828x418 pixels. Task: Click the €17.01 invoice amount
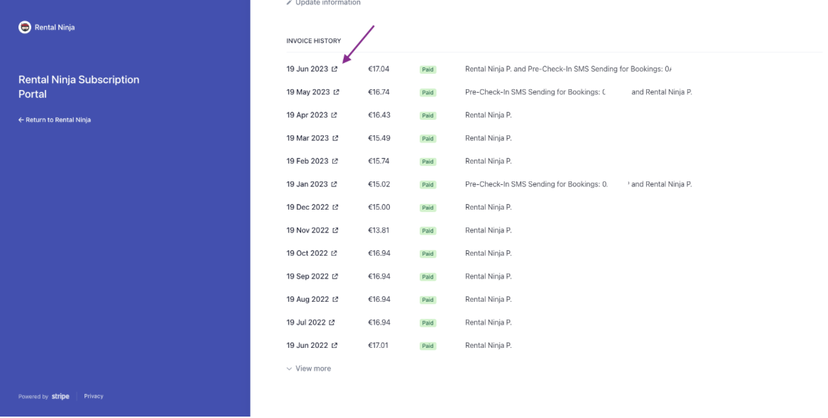(378, 346)
